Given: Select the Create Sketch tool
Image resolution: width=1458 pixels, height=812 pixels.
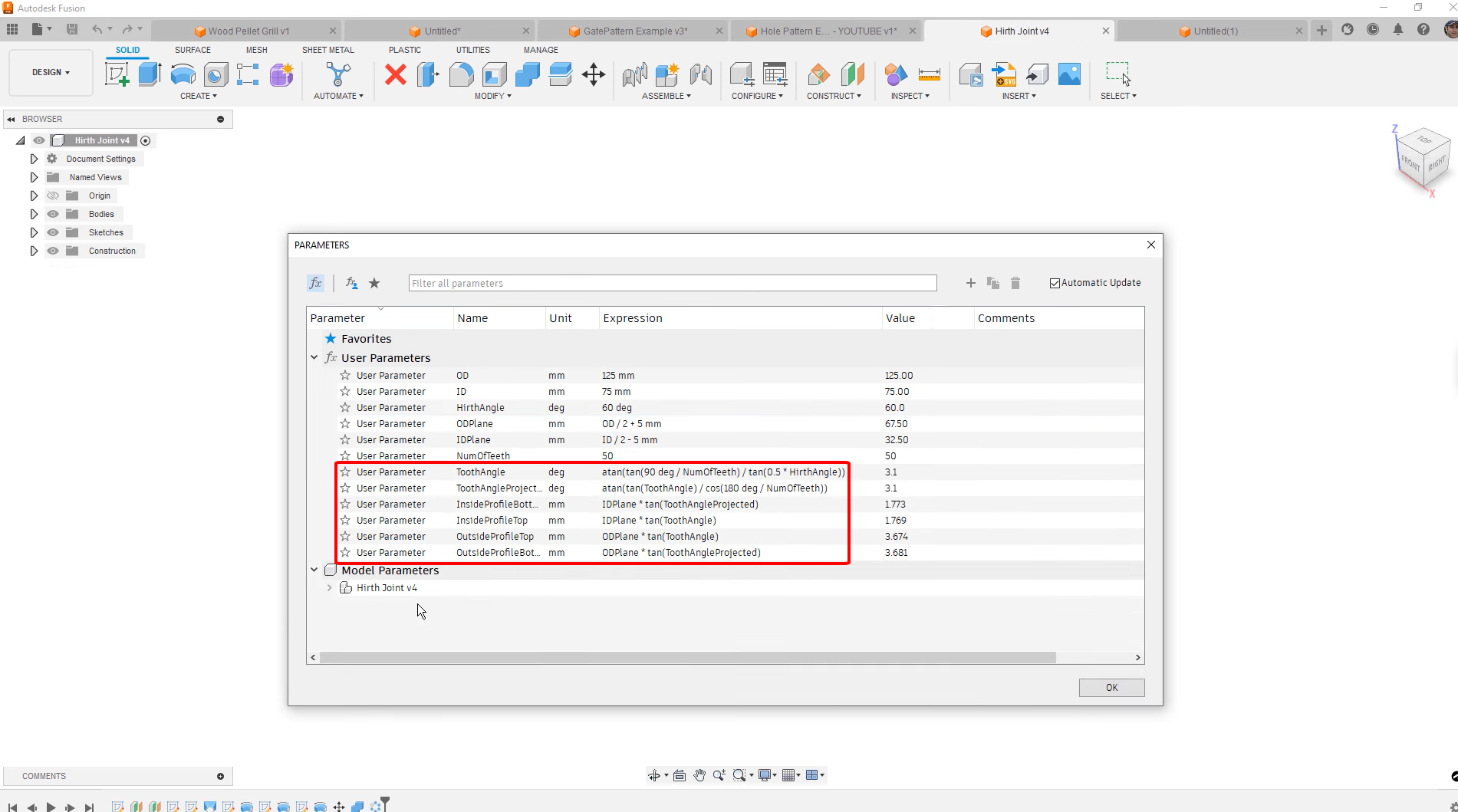Looking at the screenshot, I should point(117,74).
